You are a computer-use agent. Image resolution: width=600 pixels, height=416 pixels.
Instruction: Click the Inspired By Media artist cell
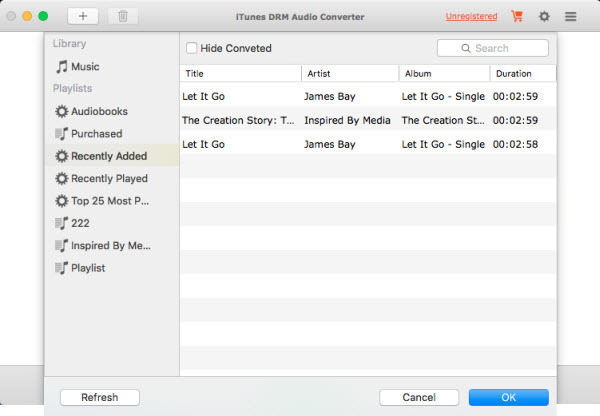(347, 120)
